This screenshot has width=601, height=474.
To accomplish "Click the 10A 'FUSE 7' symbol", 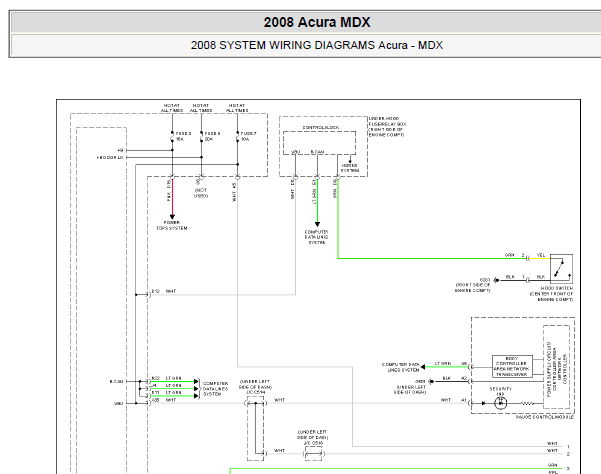I will (x=238, y=136).
